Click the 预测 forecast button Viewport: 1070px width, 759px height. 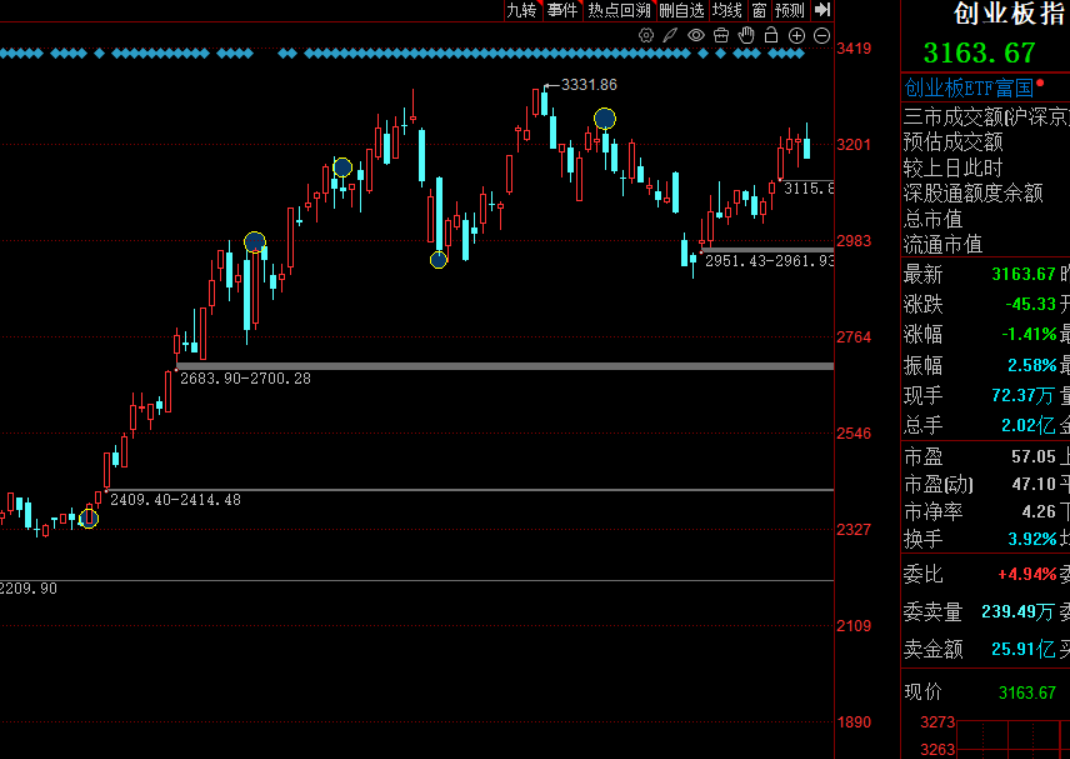click(790, 10)
